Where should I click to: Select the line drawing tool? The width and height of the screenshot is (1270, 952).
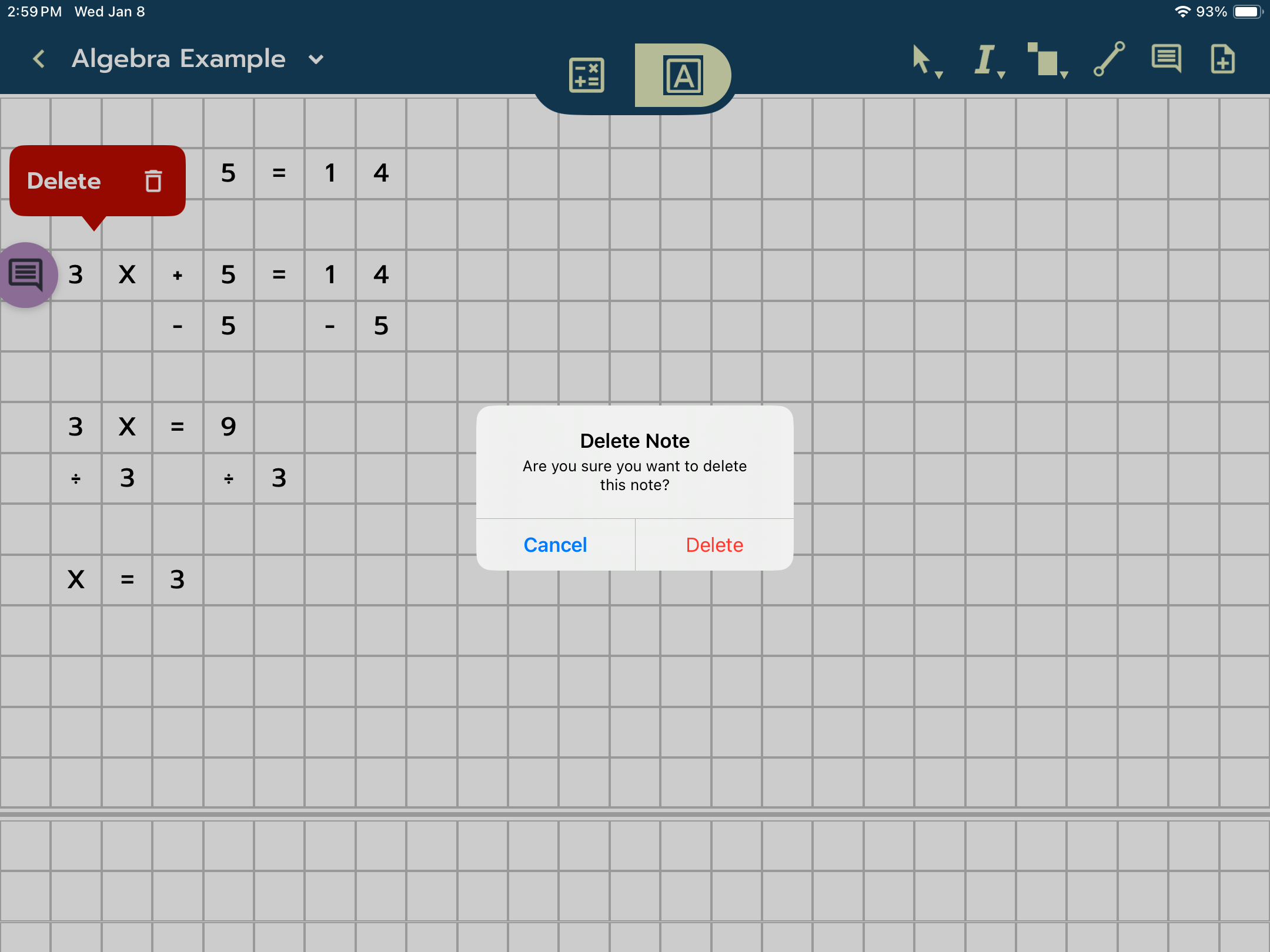click(1109, 59)
